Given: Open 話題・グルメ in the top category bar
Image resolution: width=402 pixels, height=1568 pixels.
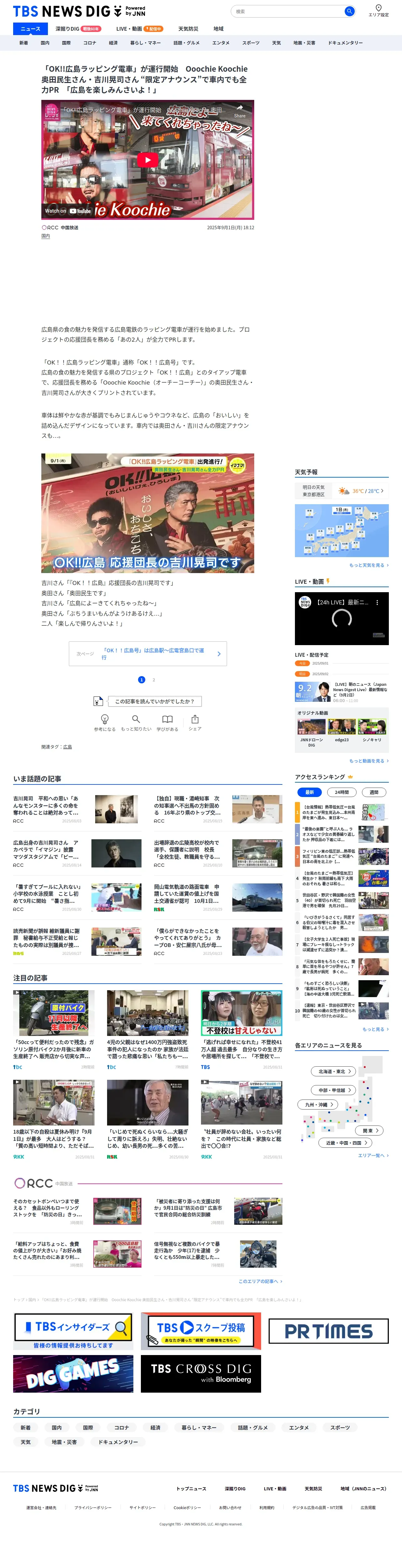Looking at the screenshot, I should [x=186, y=43].
